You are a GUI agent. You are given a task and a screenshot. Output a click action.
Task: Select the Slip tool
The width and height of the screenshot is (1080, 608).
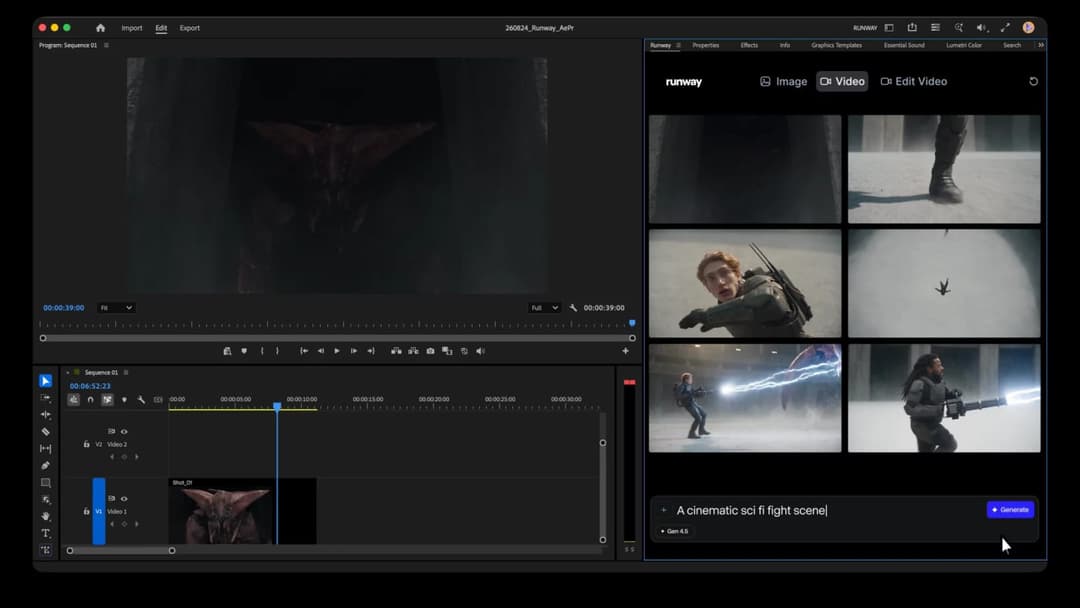[45, 448]
